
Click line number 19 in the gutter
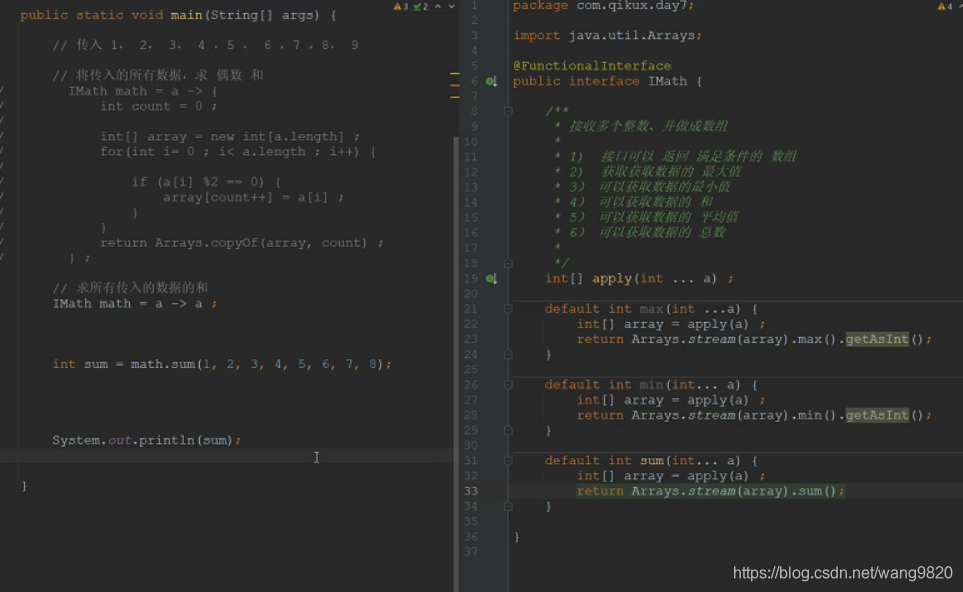[471, 279]
